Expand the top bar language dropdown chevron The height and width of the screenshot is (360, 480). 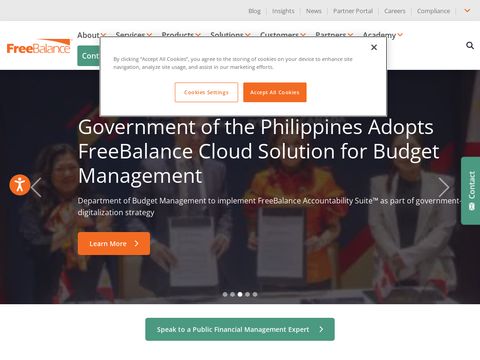point(467,11)
